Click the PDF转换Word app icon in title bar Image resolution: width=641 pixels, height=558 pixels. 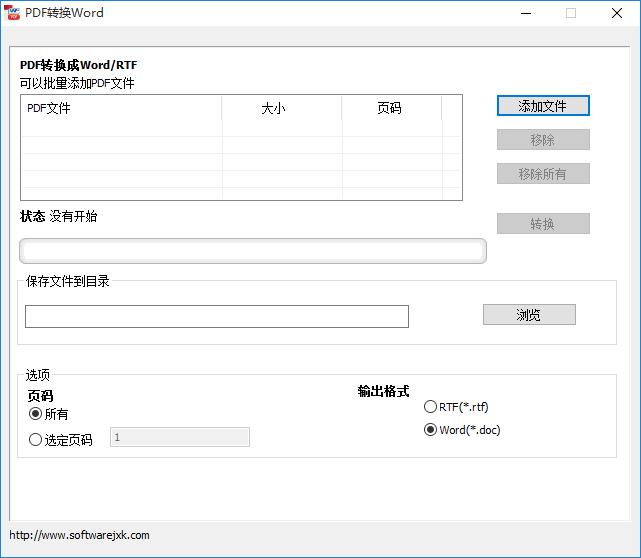point(13,13)
